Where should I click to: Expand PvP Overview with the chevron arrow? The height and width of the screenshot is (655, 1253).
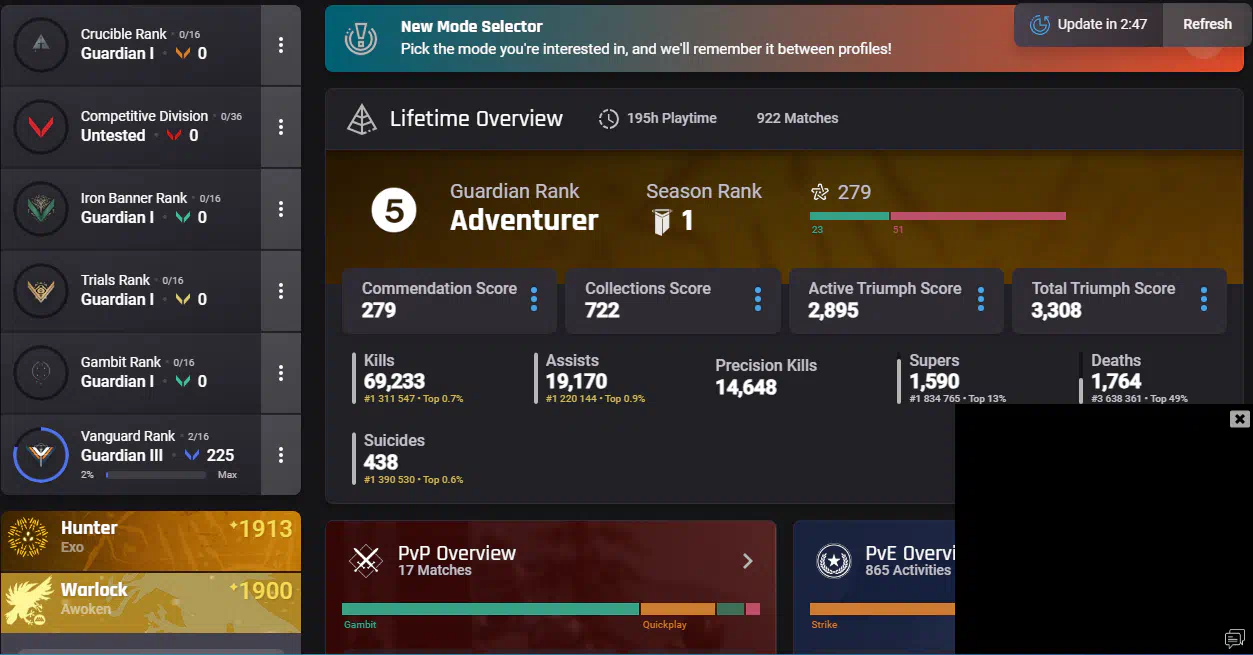pyautogui.click(x=747, y=561)
